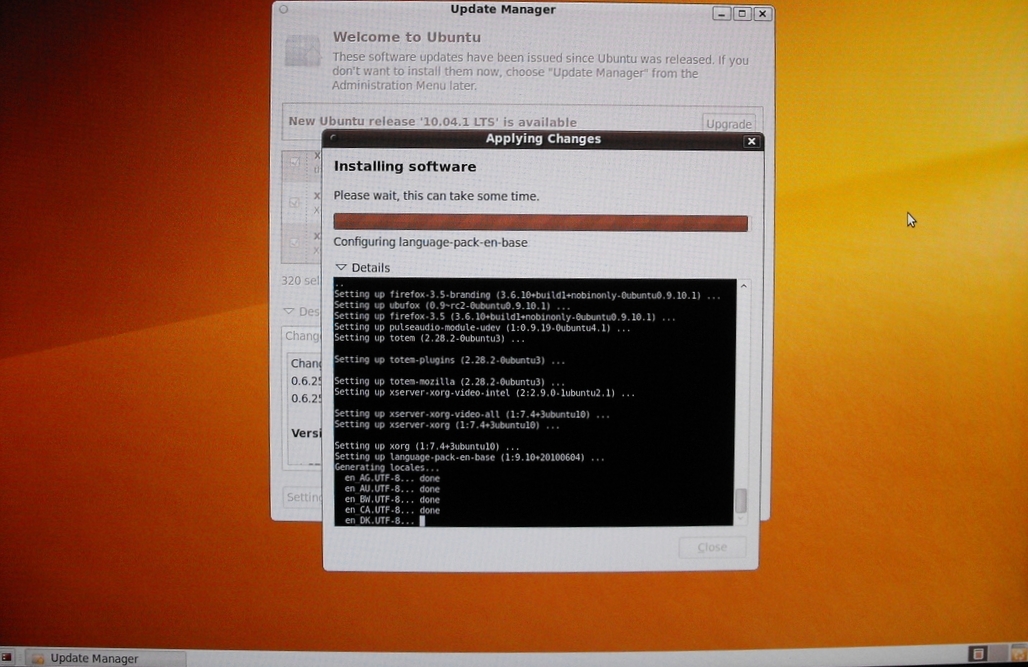Image resolution: width=1028 pixels, height=667 pixels.
Task: Click the installation progress bar
Action: 540,223
